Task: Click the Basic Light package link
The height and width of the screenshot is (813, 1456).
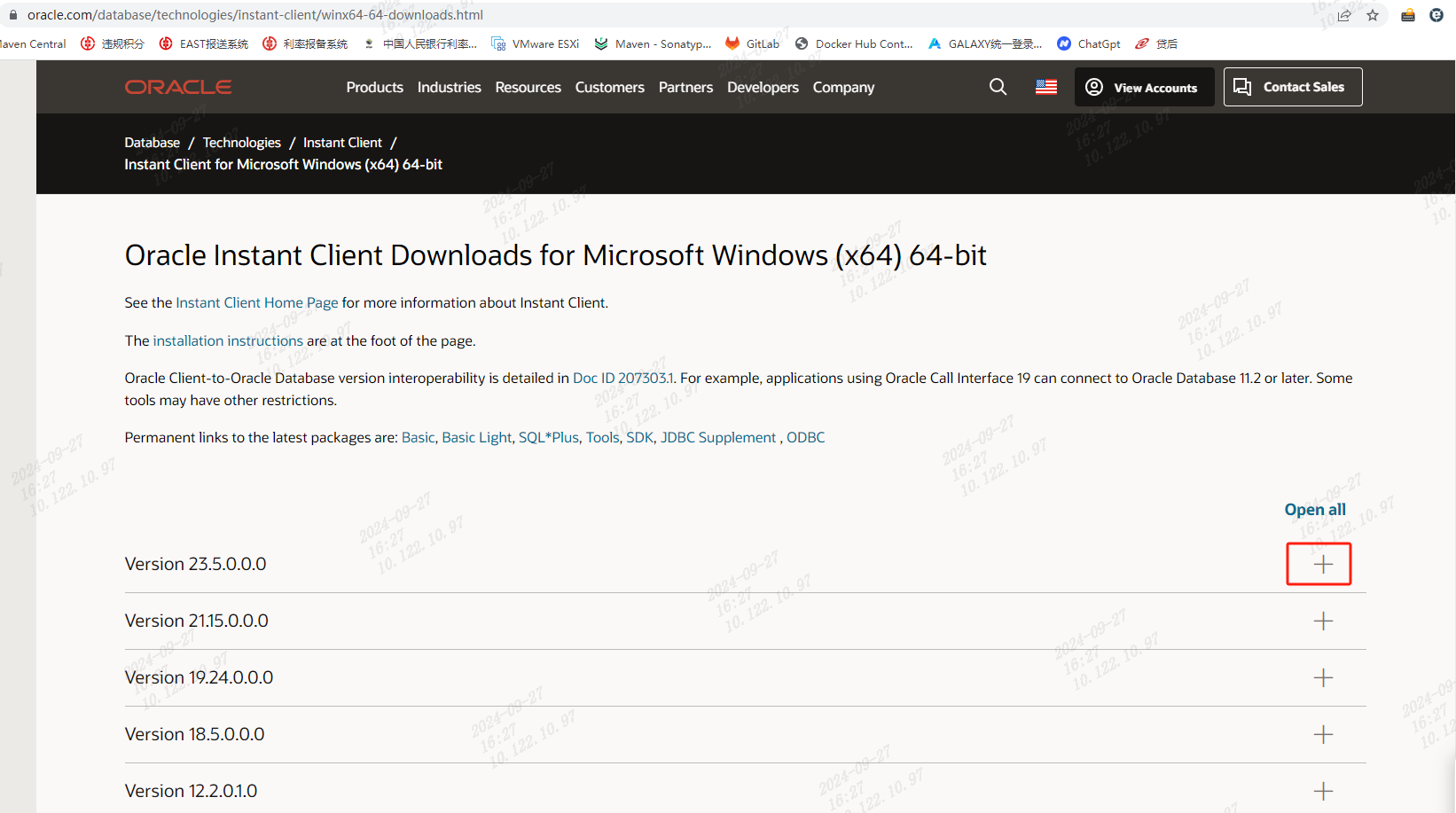Action: click(477, 438)
